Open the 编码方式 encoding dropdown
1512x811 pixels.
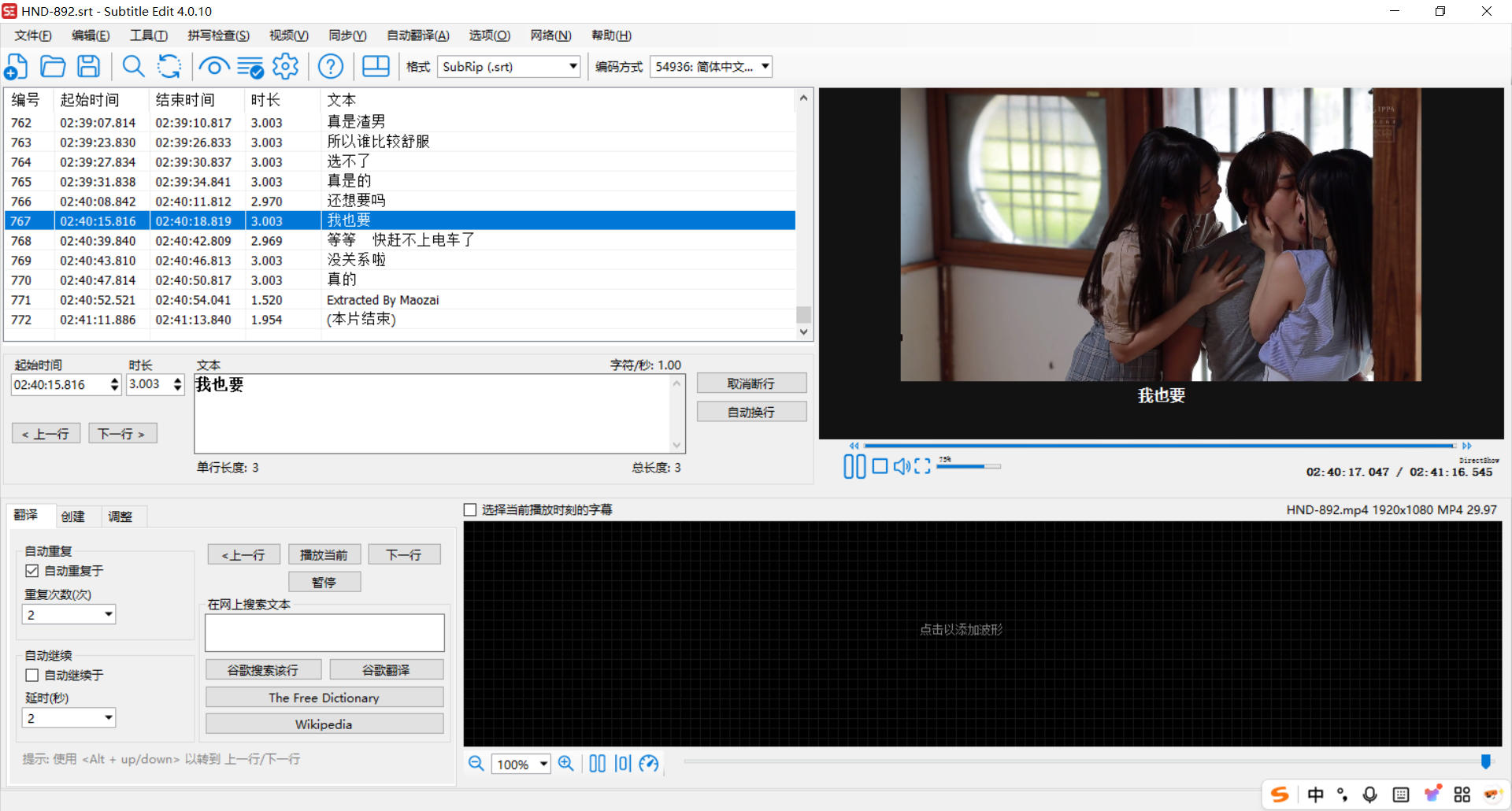pyautogui.click(x=711, y=67)
